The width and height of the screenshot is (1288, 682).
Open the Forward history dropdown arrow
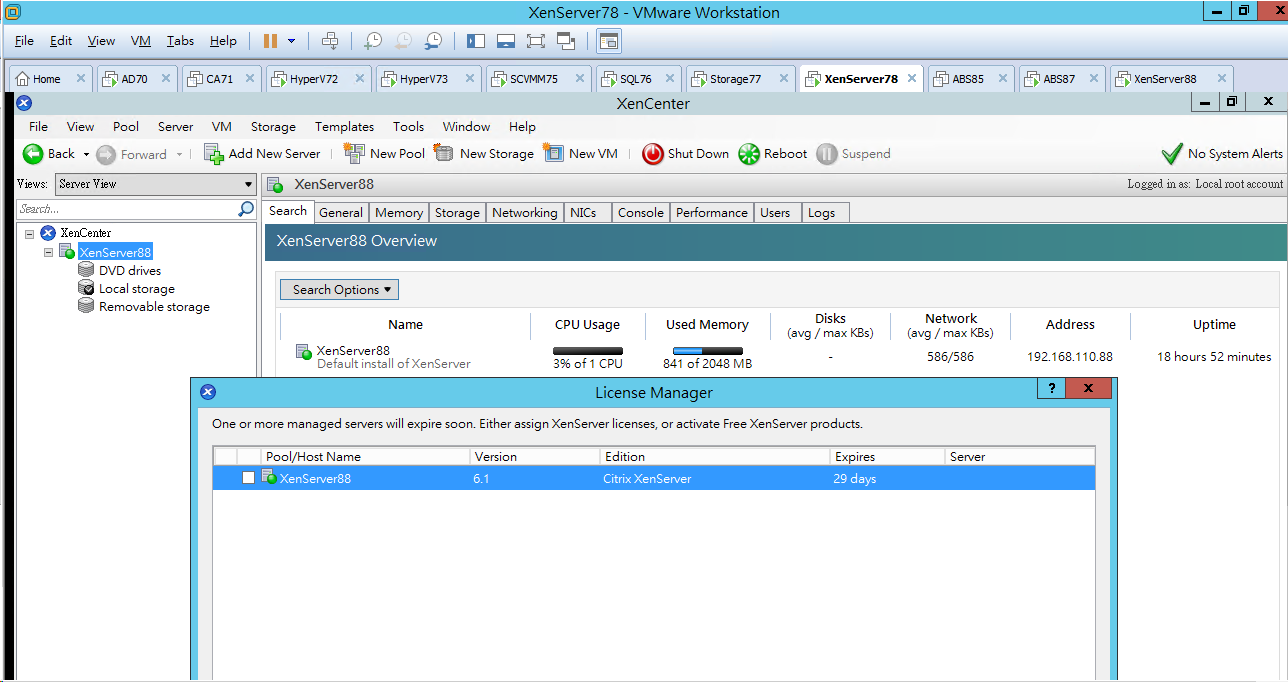[x=180, y=154]
